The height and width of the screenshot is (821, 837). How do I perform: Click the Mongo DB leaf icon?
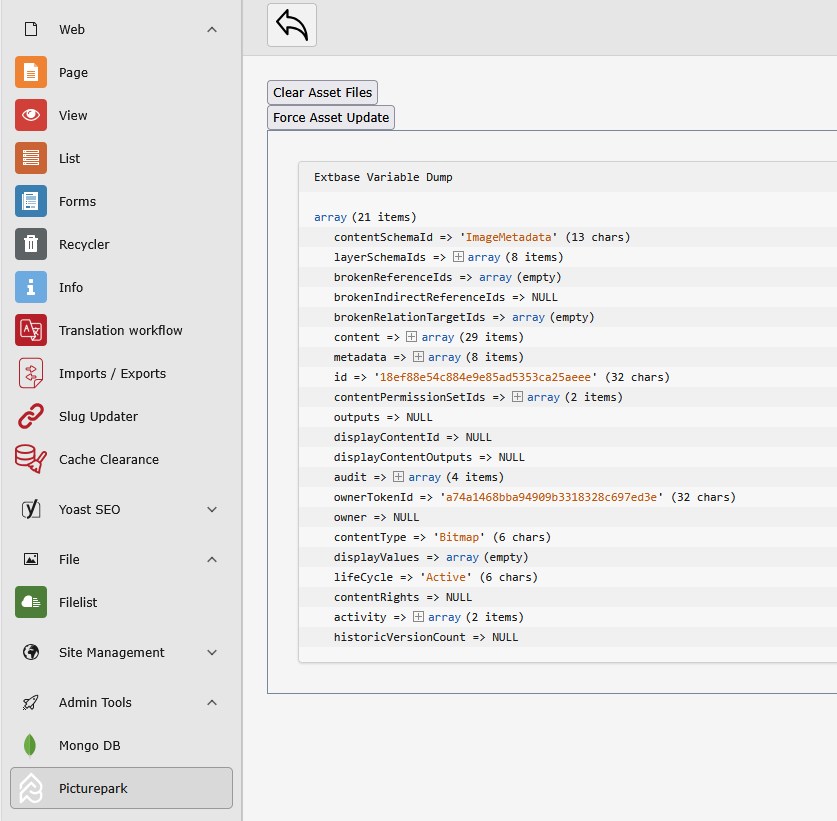(31, 746)
